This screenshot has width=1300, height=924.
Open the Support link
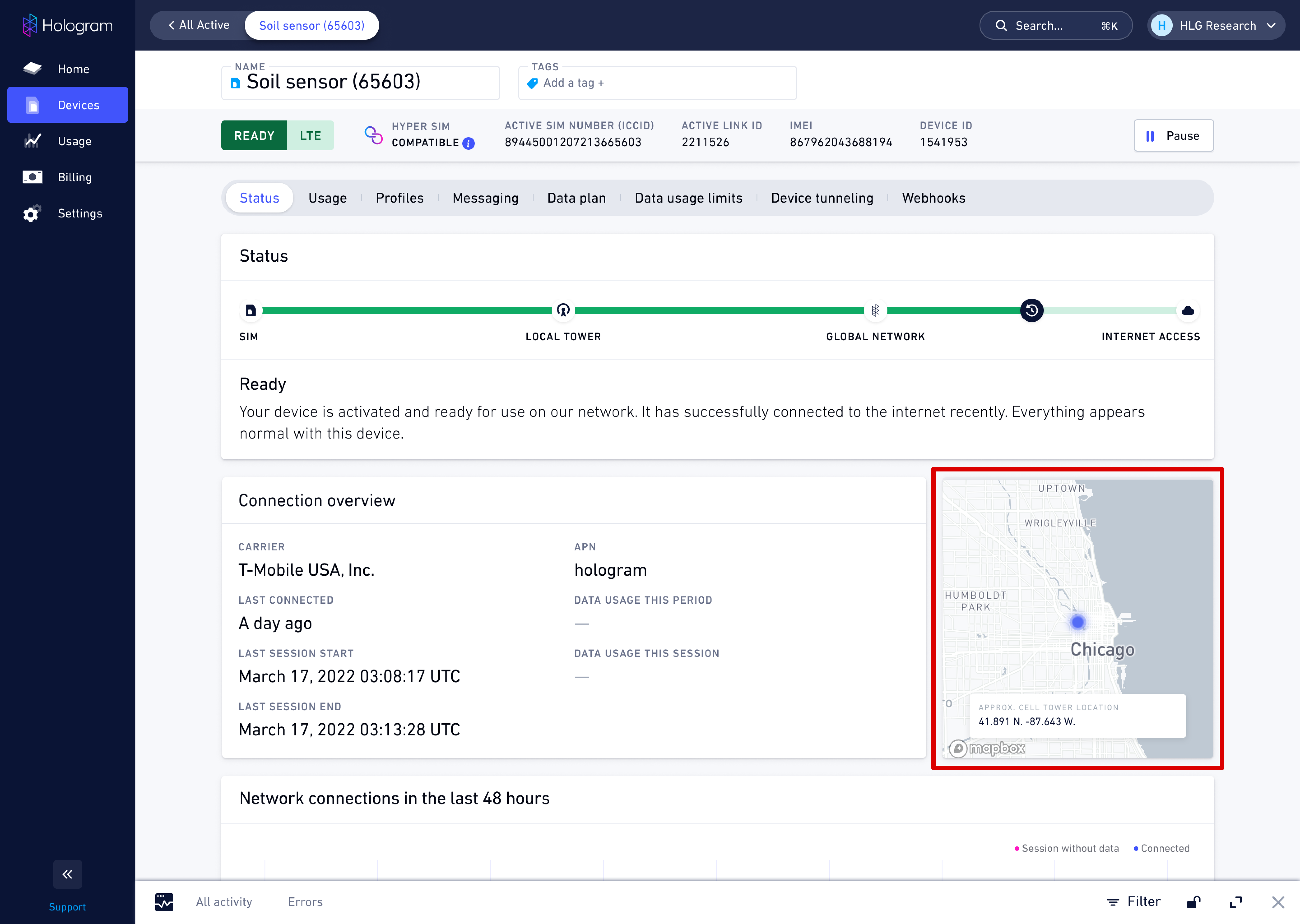coord(67,906)
